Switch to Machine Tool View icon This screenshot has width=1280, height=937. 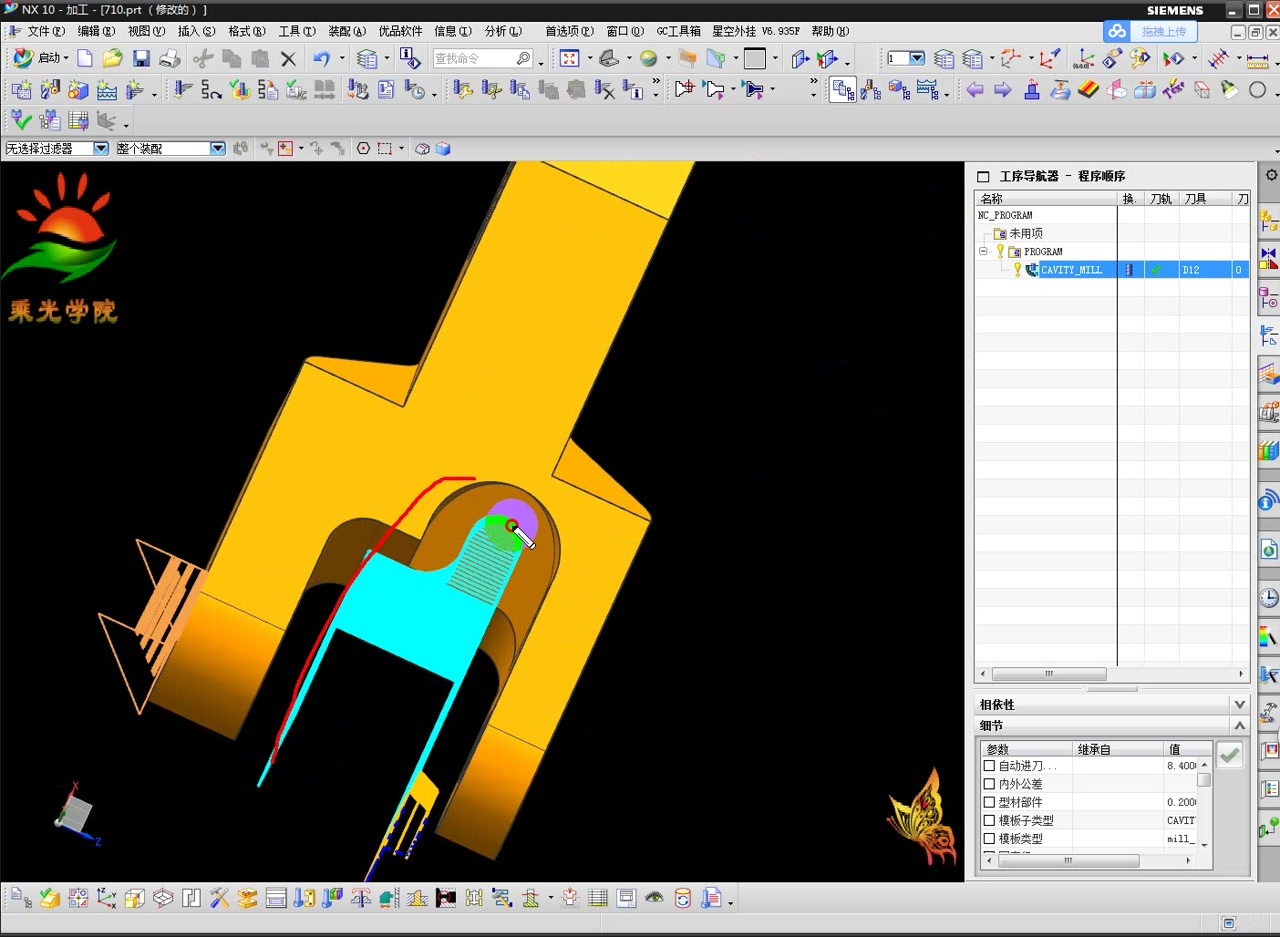pos(870,90)
